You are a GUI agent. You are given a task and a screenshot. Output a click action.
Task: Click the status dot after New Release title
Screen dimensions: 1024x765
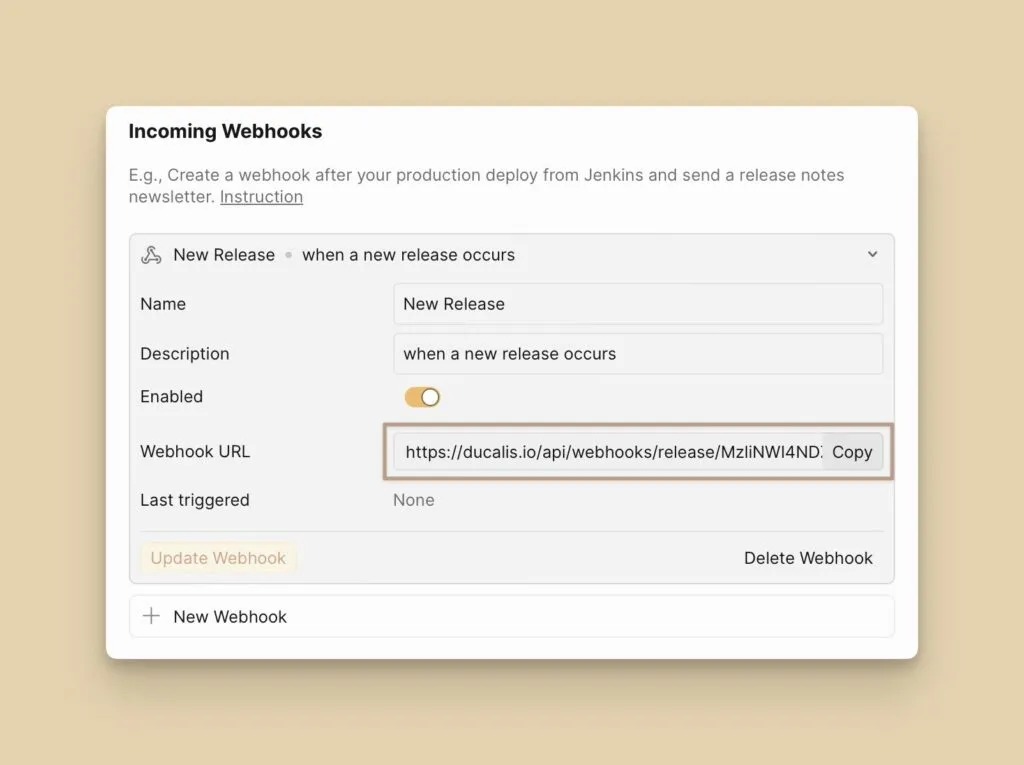(x=288, y=255)
